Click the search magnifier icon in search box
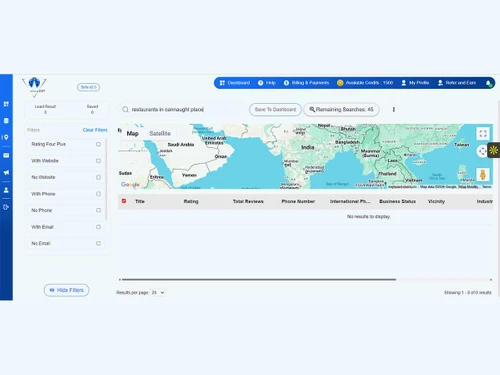 tap(125, 110)
